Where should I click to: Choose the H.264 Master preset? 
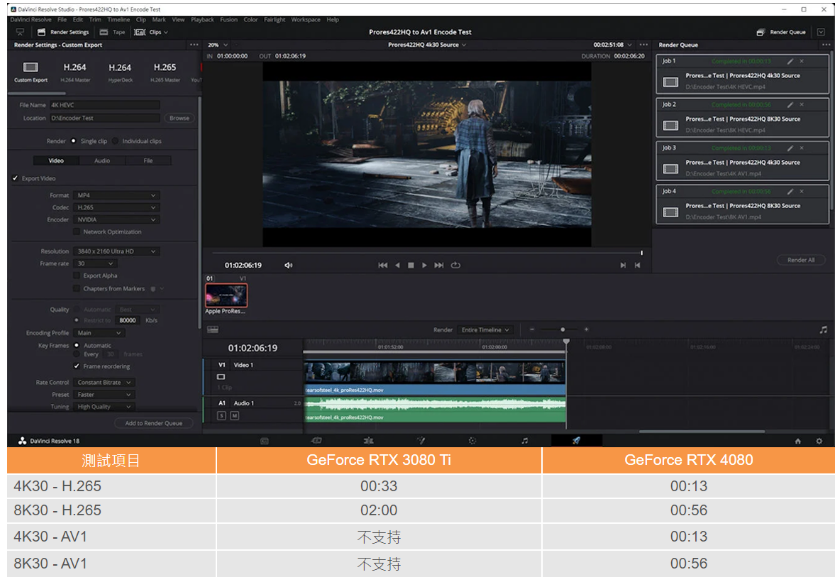pyautogui.click(x=75, y=72)
